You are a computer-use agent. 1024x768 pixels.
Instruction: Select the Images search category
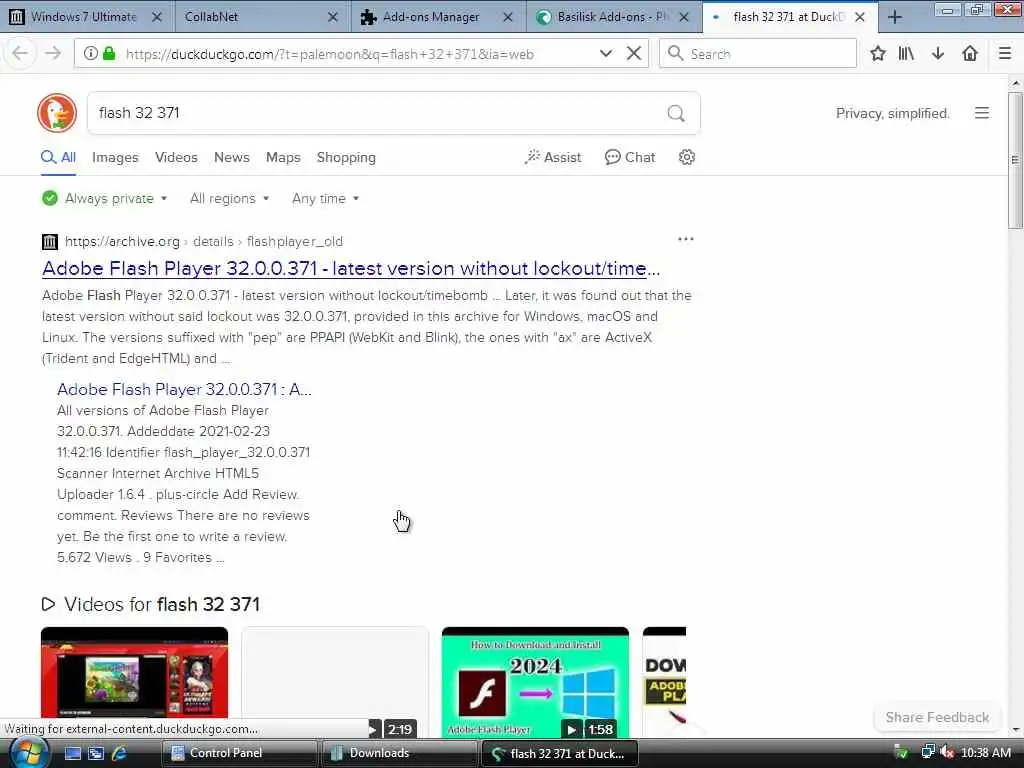115,157
